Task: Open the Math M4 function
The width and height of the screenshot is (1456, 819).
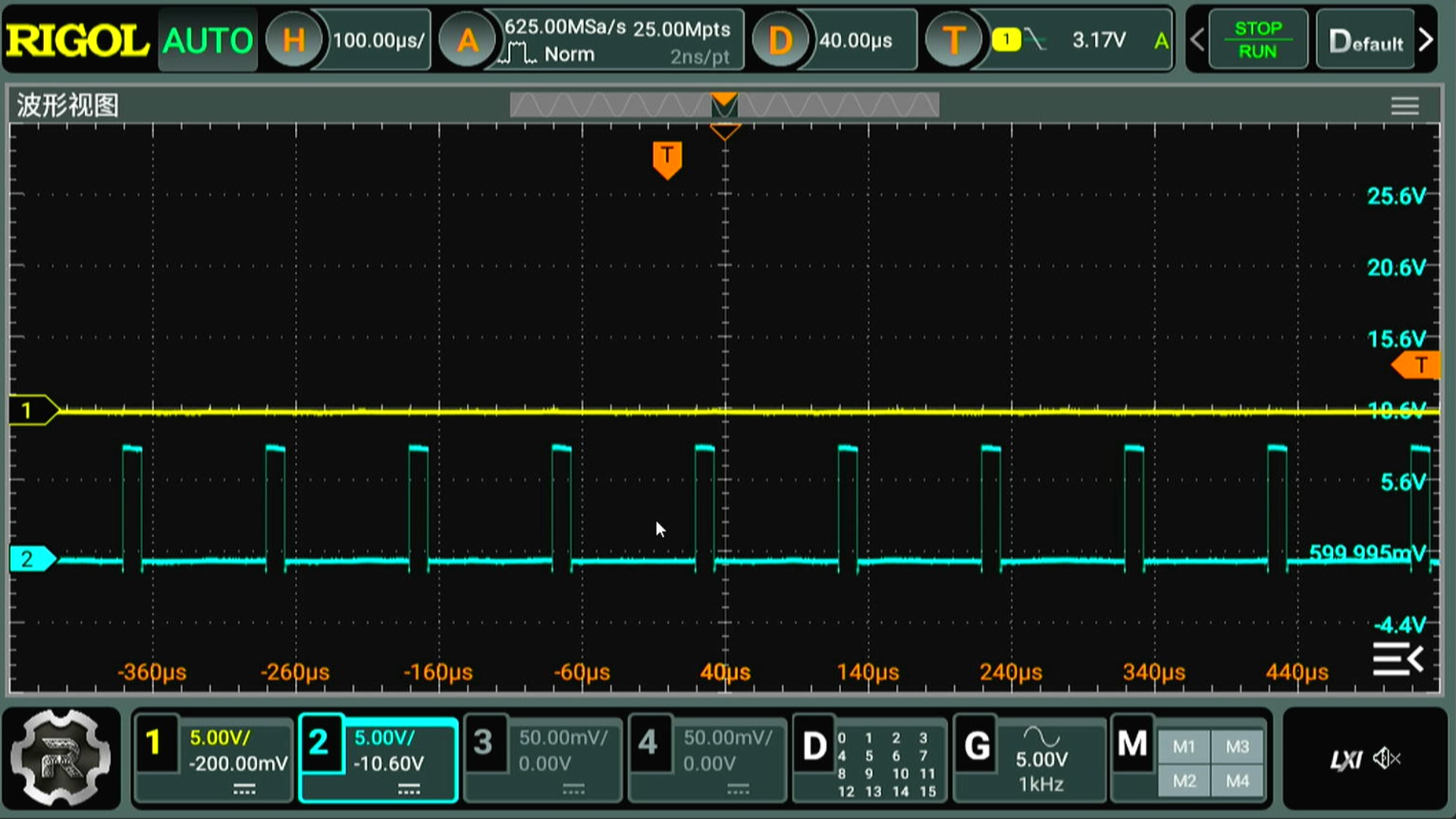Action: [1237, 781]
